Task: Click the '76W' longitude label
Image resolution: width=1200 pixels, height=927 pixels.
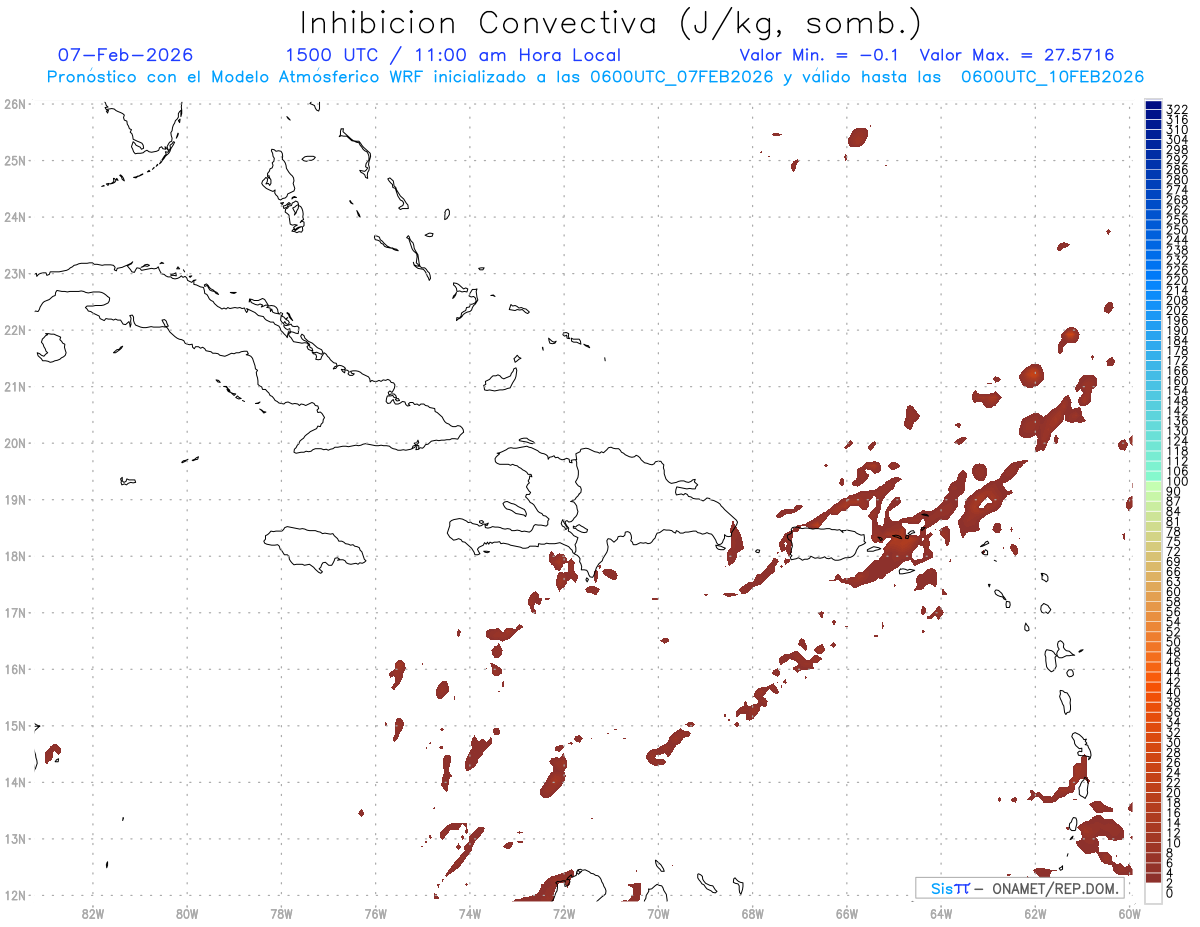Action: 375,913
